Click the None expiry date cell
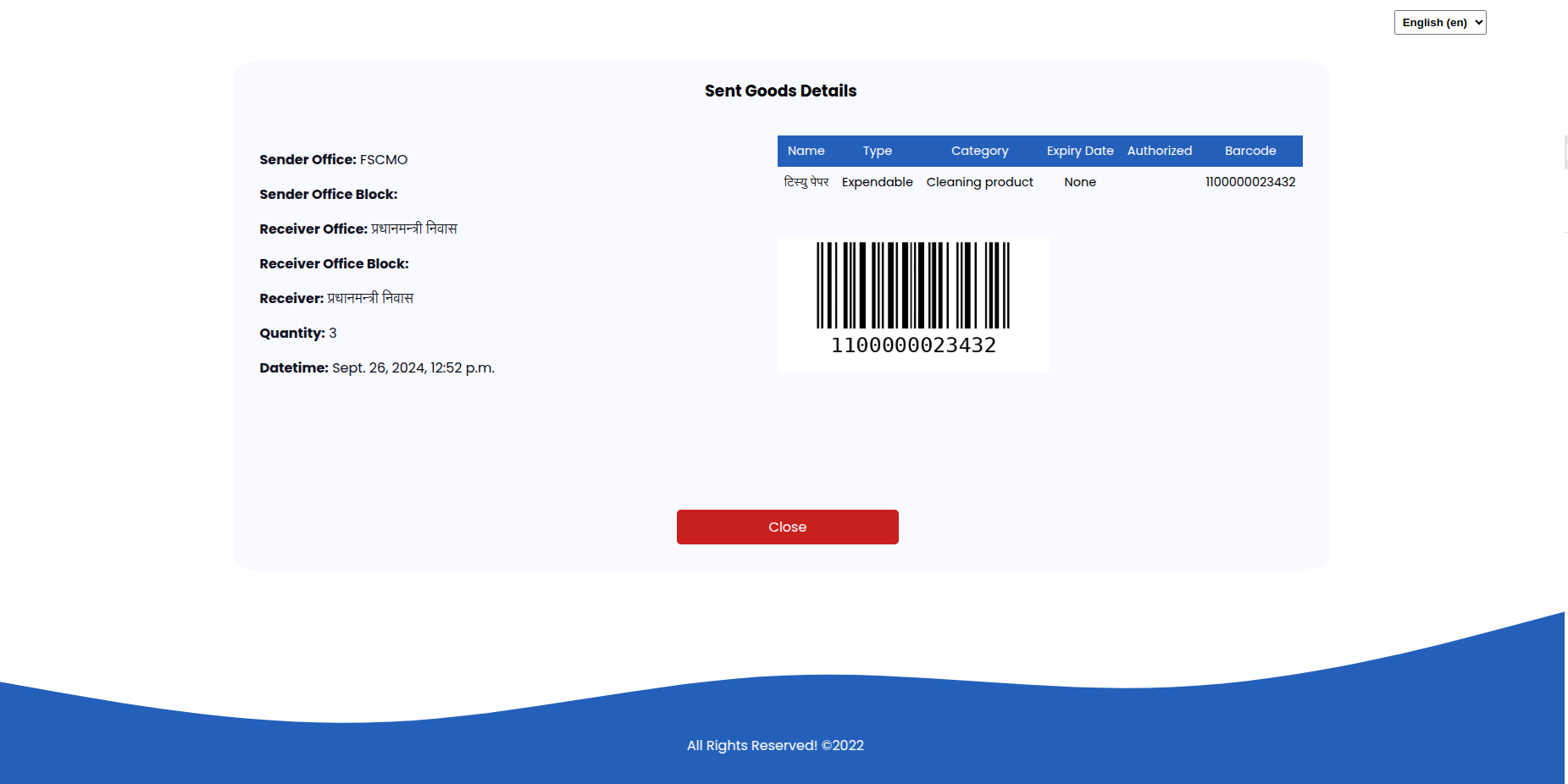Screen dimensions: 1568x784 point(1079,182)
